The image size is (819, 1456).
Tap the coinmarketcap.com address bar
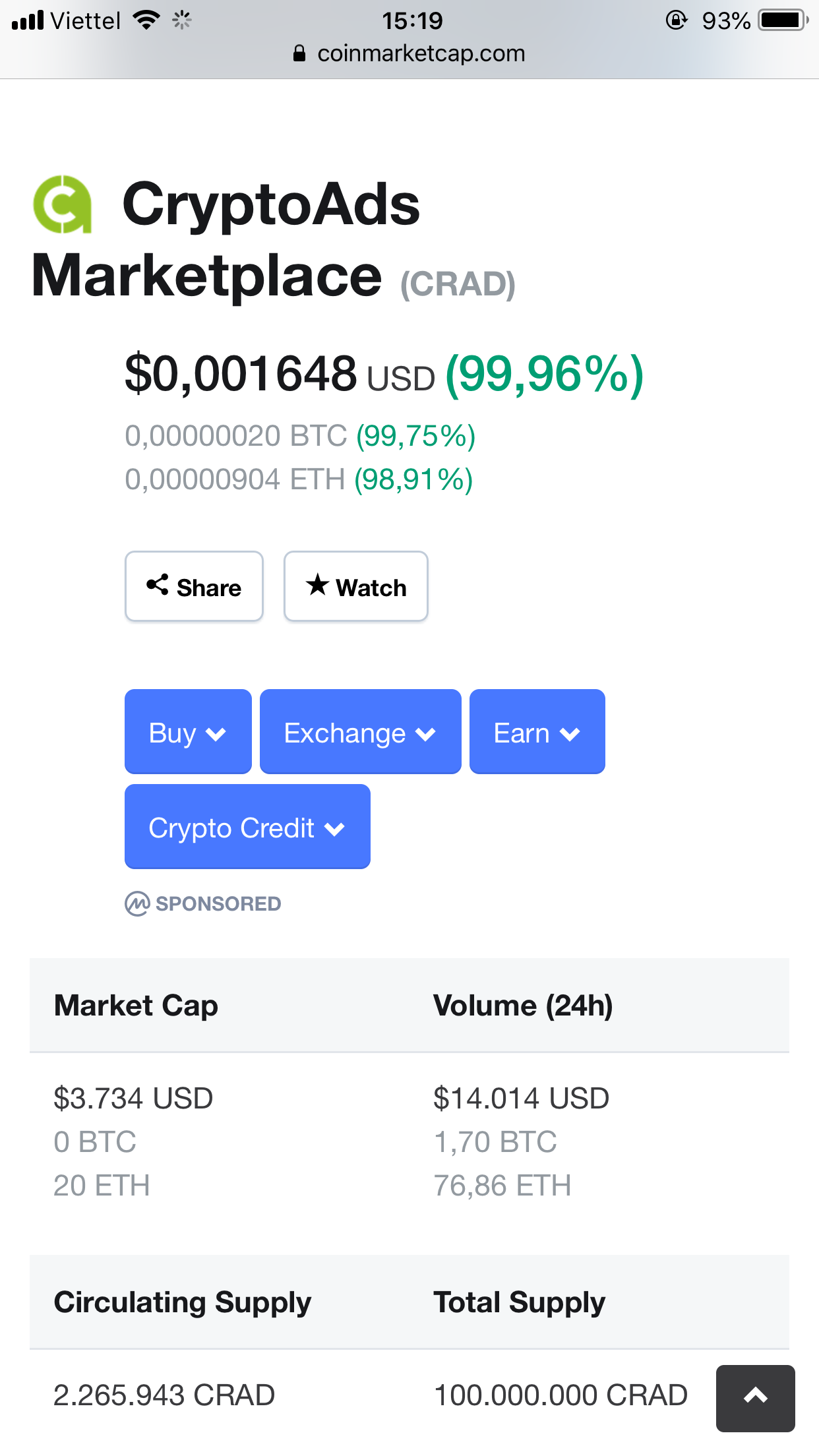click(421, 53)
